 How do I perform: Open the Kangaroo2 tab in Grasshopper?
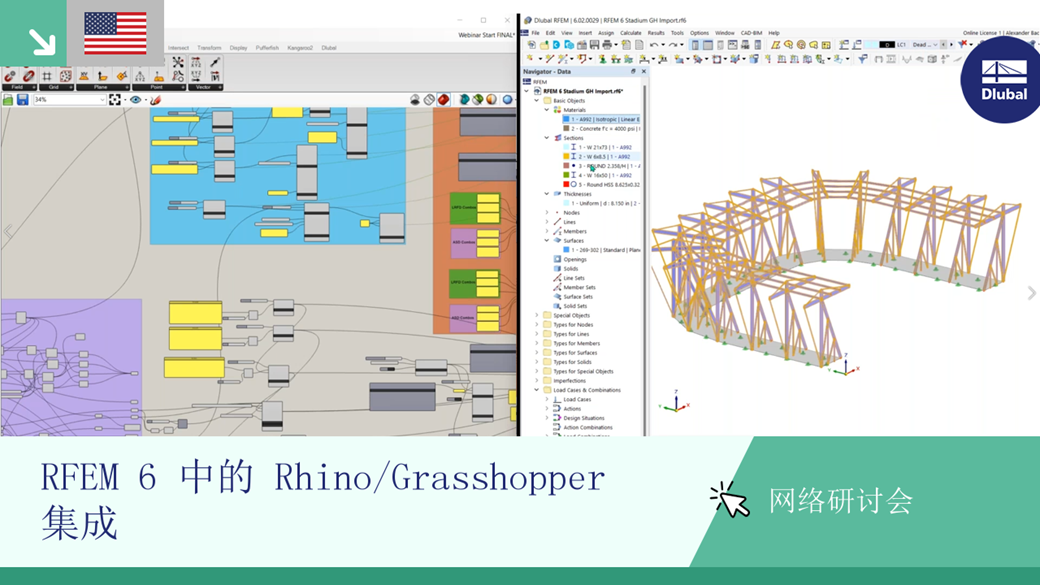[x=300, y=48]
